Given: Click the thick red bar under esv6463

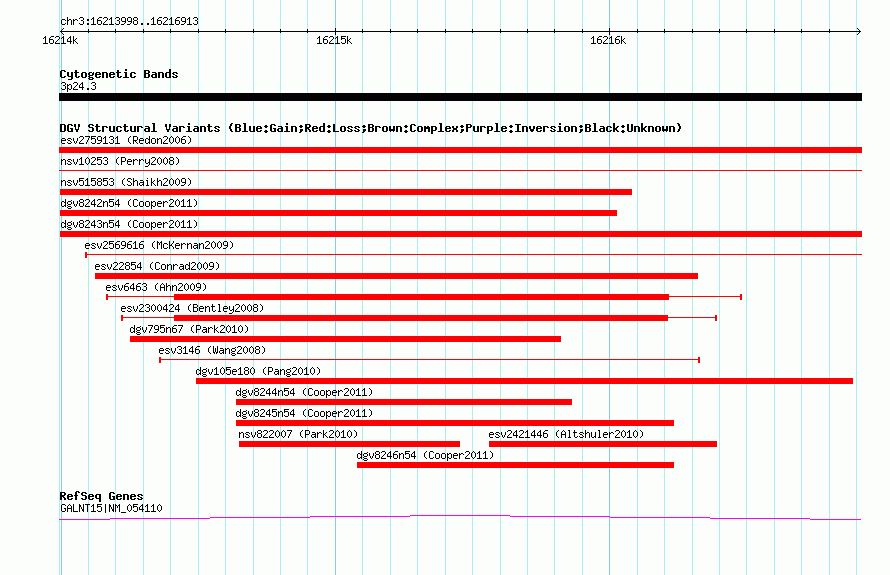Looking at the screenshot, I should point(421,297).
